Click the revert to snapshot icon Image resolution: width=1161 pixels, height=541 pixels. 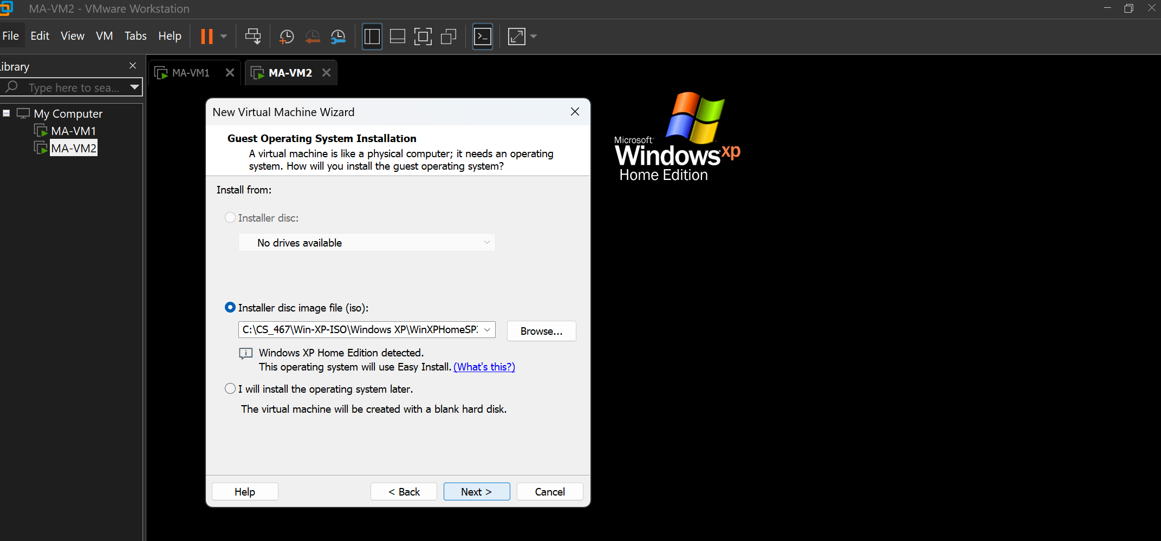coord(312,36)
